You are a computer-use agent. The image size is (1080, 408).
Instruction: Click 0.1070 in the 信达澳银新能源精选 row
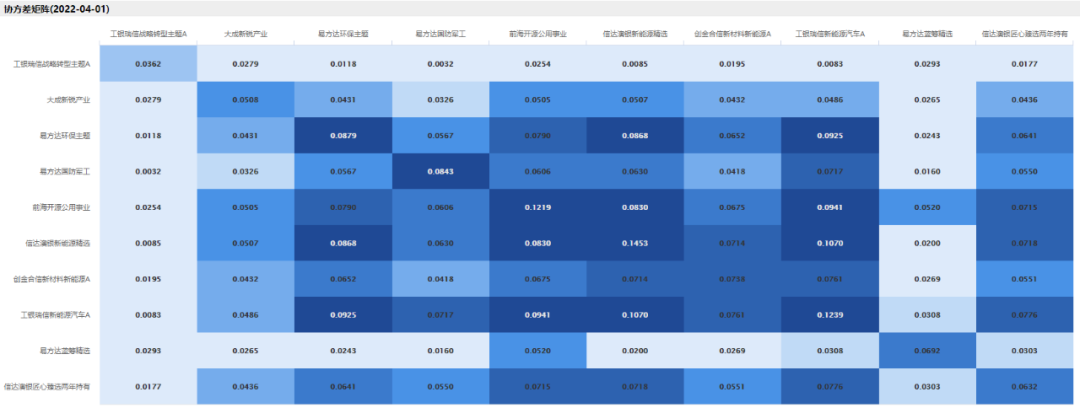829,243
